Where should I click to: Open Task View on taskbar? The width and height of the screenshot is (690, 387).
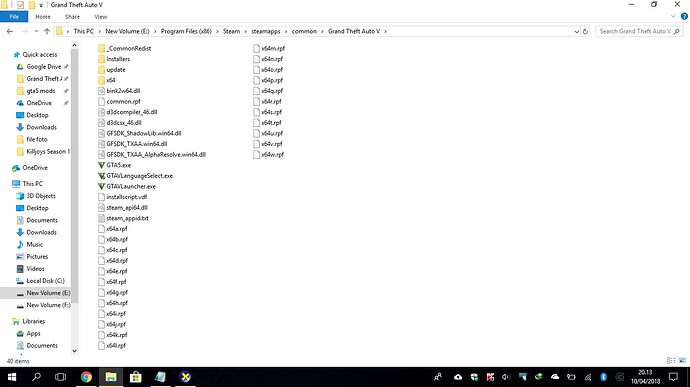tap(60, 377)
